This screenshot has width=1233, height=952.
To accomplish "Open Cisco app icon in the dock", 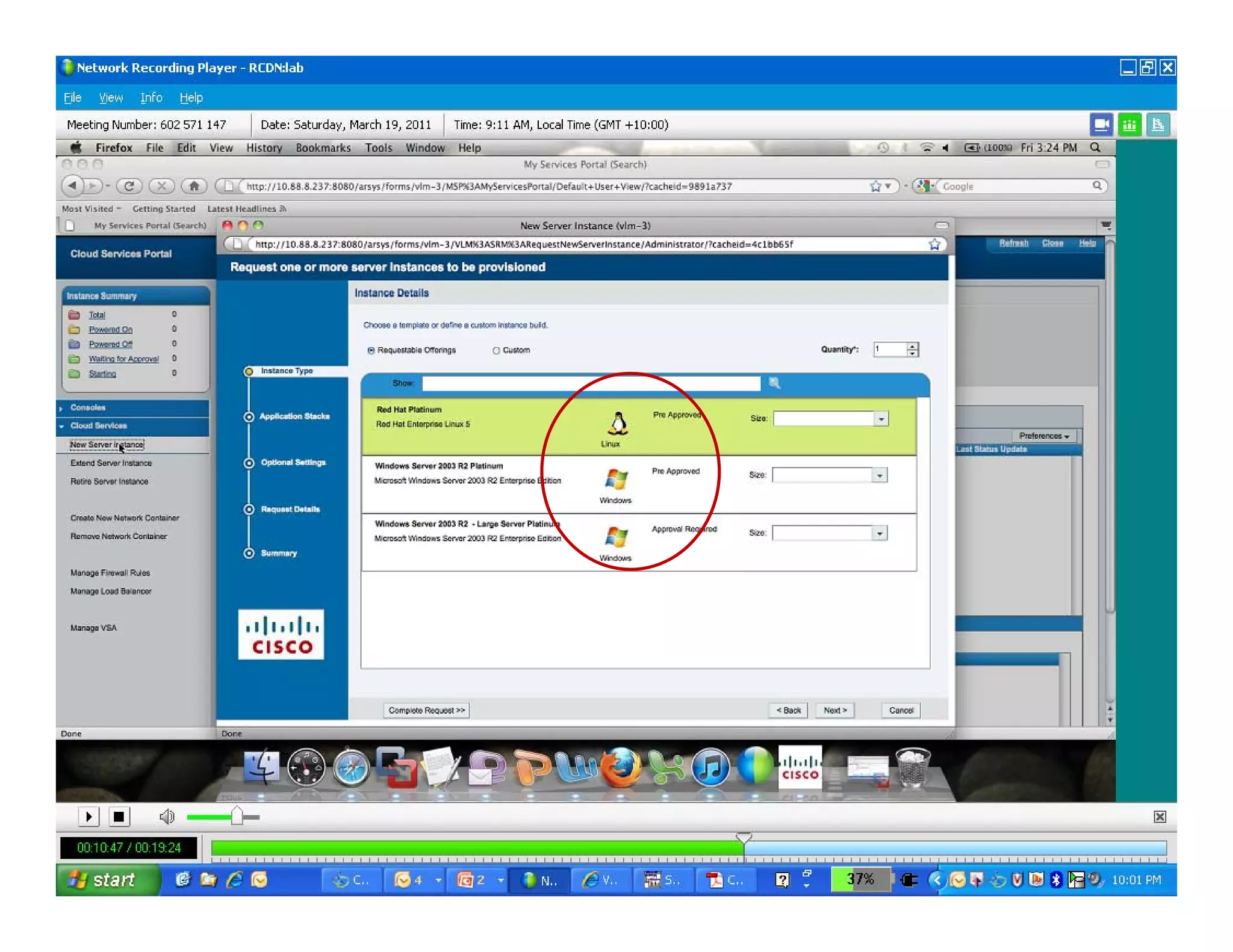I will (x=800, y=767).
